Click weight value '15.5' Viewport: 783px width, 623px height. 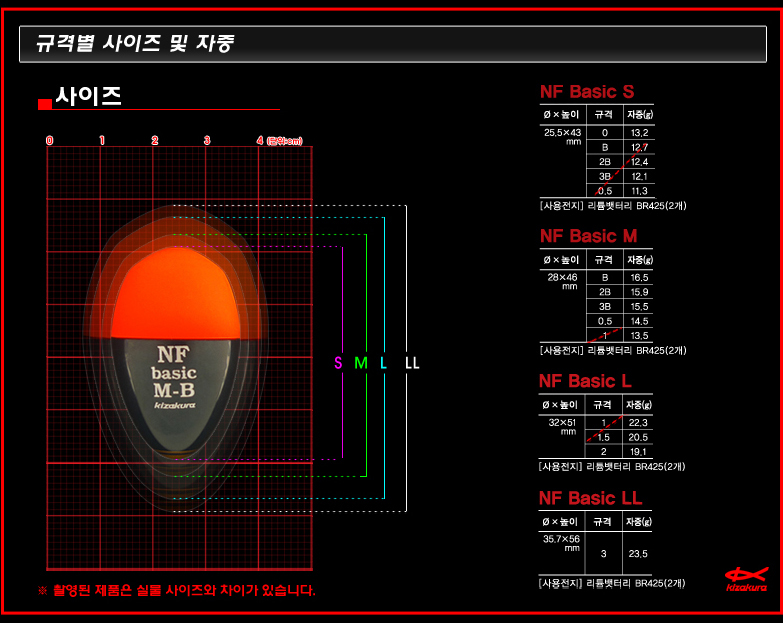pyautogui.click(x=639, y=307)
